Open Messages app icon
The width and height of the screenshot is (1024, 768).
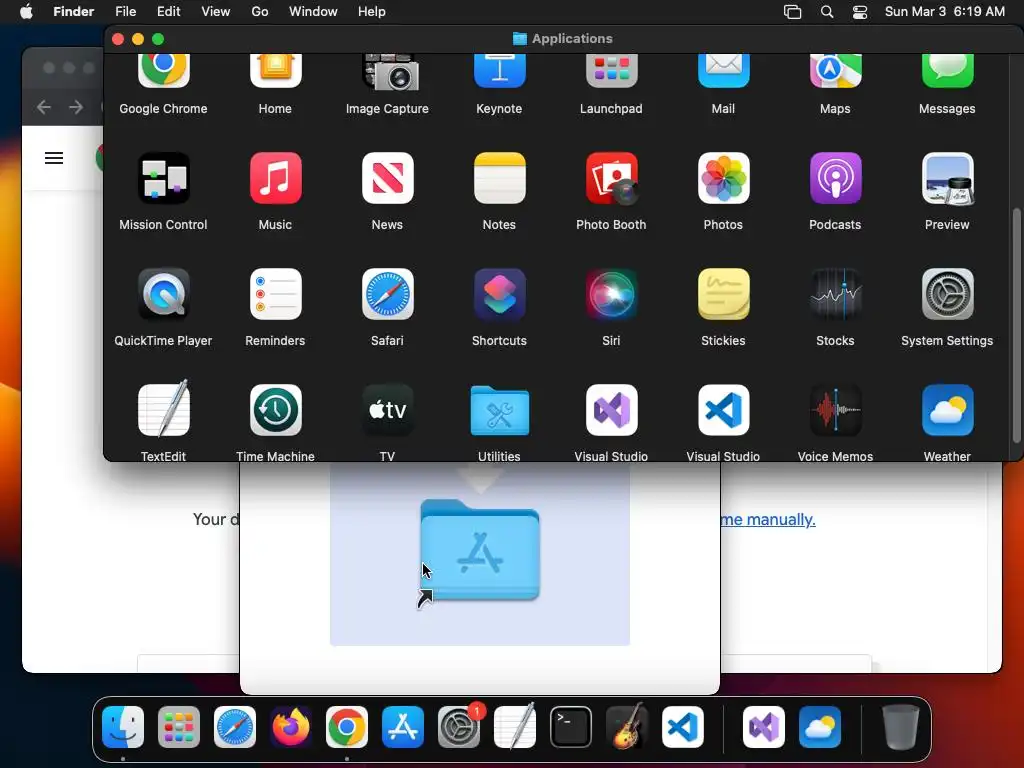pyautogui.click(x=948, y=72)
